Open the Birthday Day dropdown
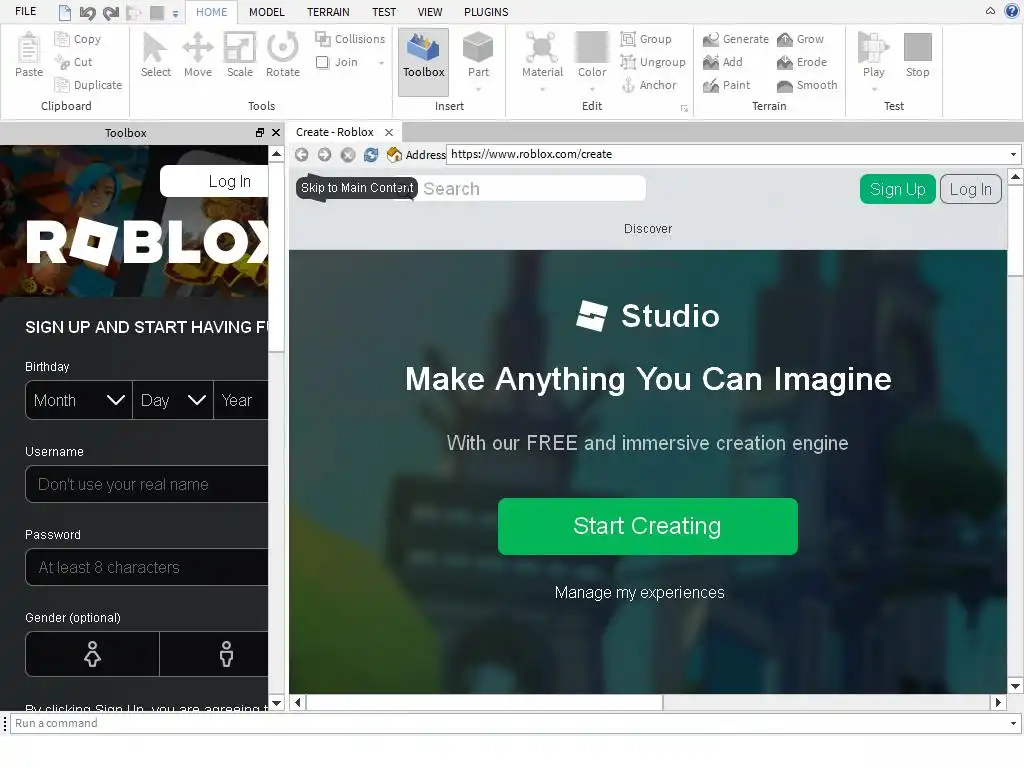The image size is (1024, 768). click(173, 400)
